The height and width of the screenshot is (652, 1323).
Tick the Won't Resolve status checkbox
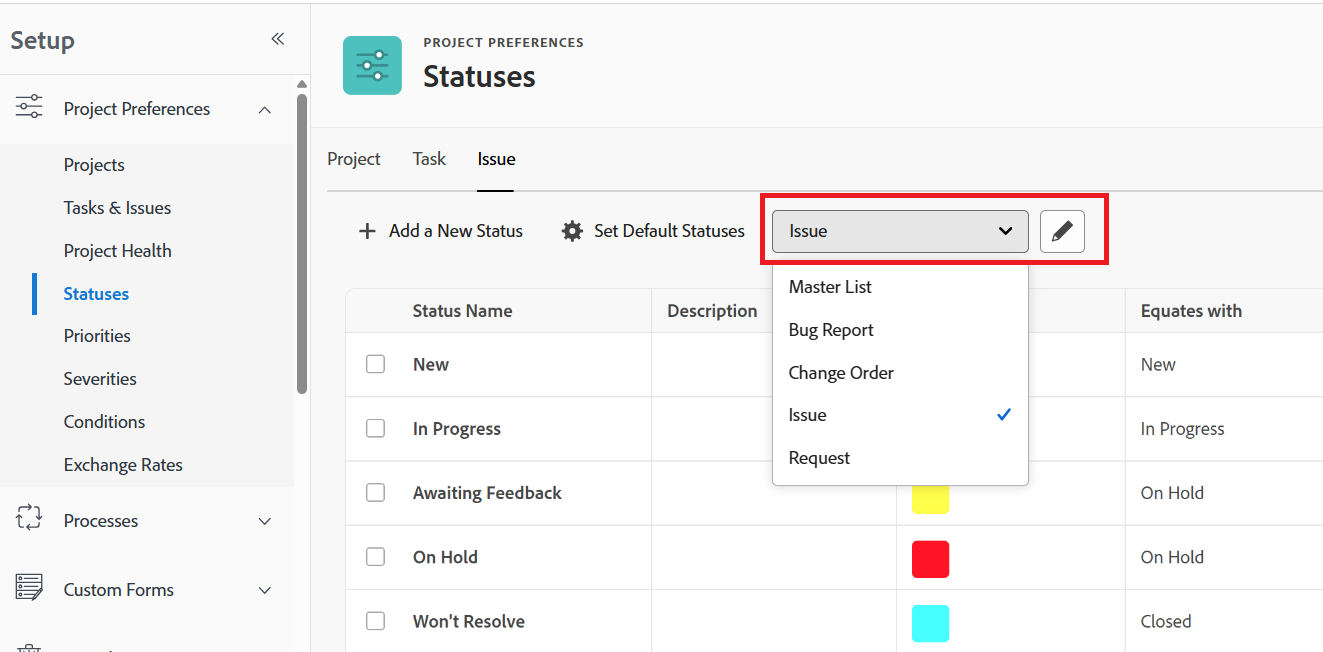[x=375, y=621]
